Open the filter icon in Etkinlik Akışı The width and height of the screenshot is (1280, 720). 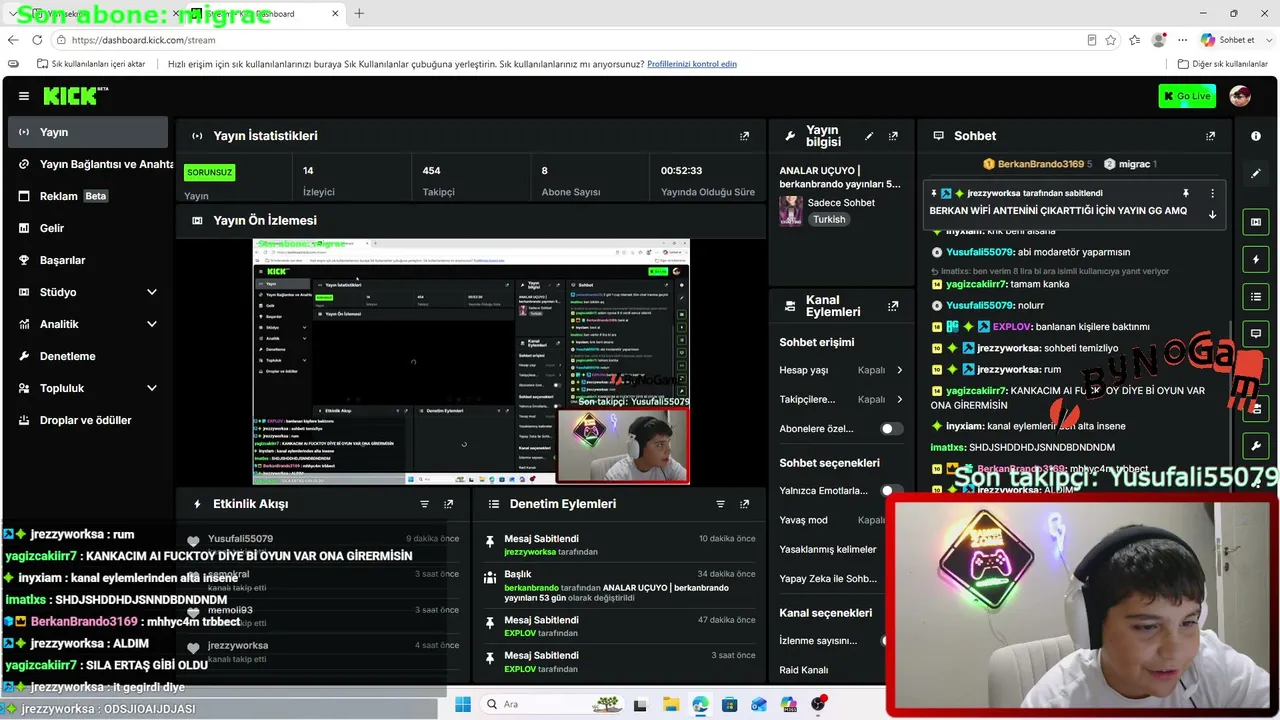point(424,504)
